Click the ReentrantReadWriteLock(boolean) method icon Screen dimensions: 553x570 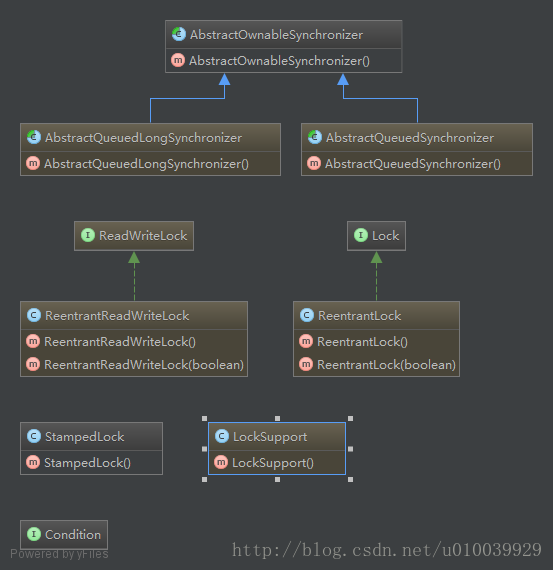(x=33, y=364)
